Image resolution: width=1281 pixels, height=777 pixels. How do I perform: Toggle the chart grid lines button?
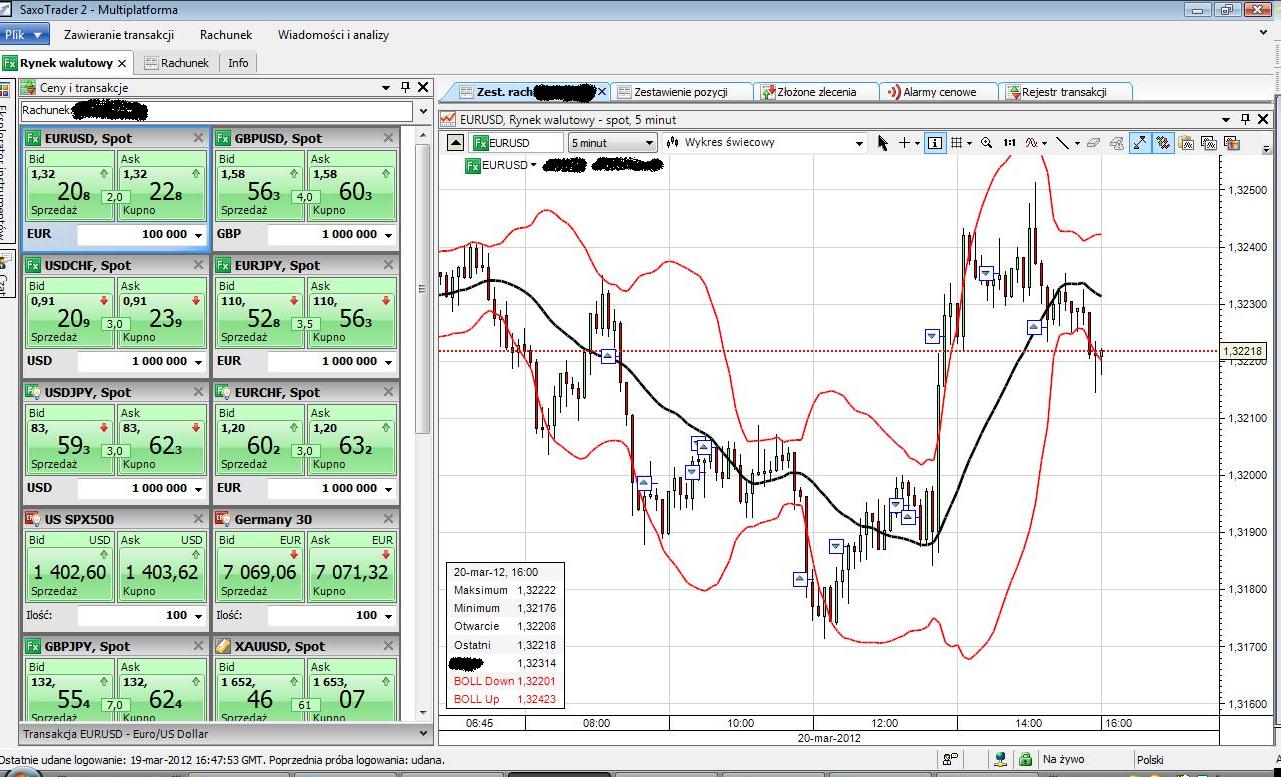pos(957,143)
